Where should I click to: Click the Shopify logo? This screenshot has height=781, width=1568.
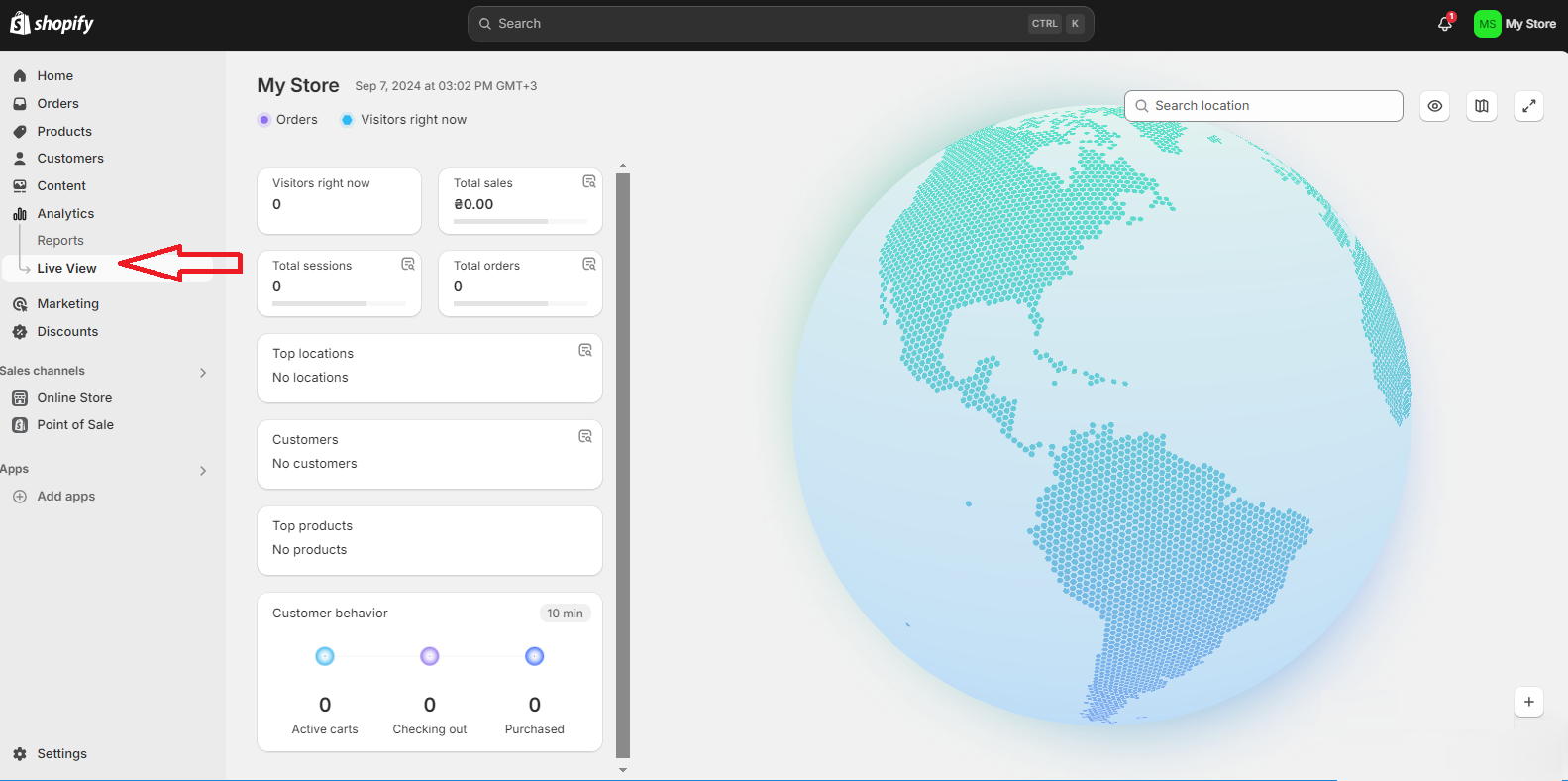pos(52,23)
